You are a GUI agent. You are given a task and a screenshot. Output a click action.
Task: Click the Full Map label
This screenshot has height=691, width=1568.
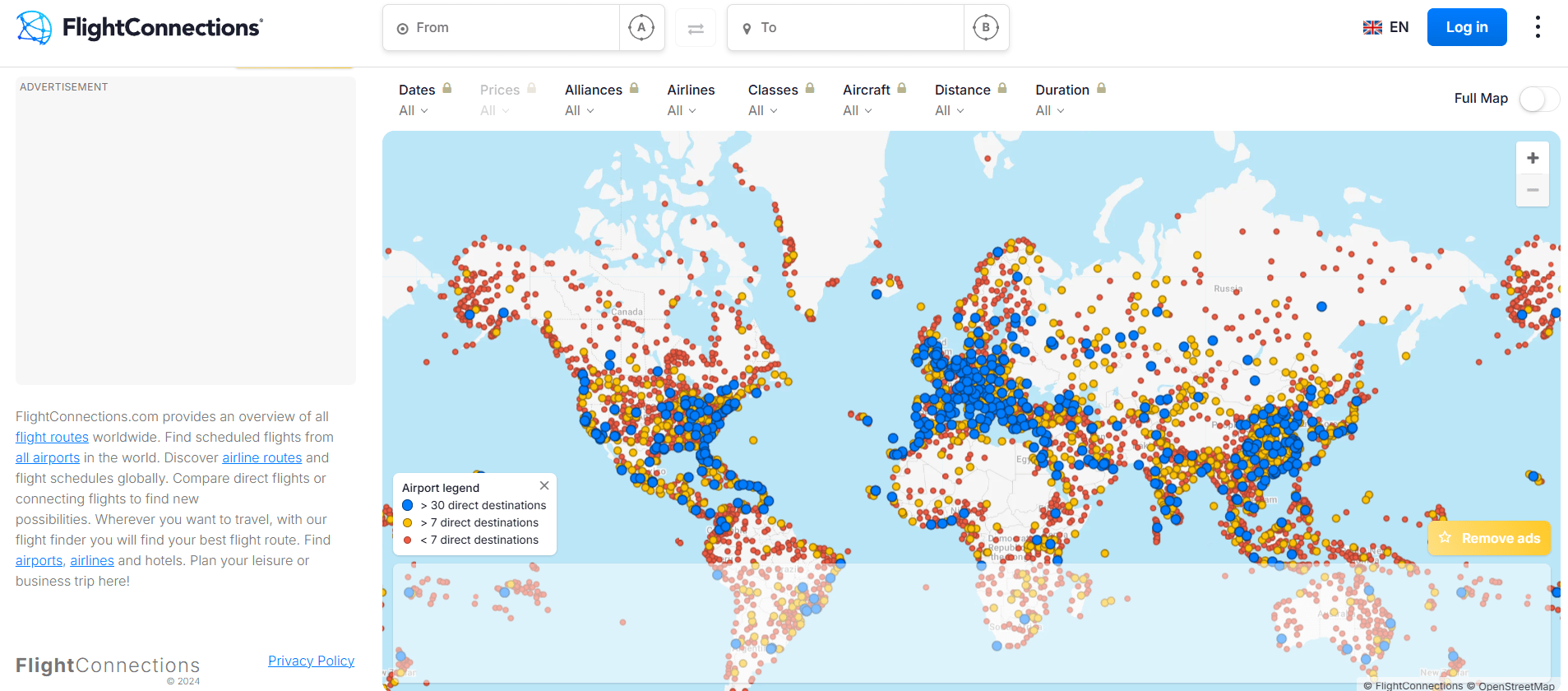tap(1481, 99)
